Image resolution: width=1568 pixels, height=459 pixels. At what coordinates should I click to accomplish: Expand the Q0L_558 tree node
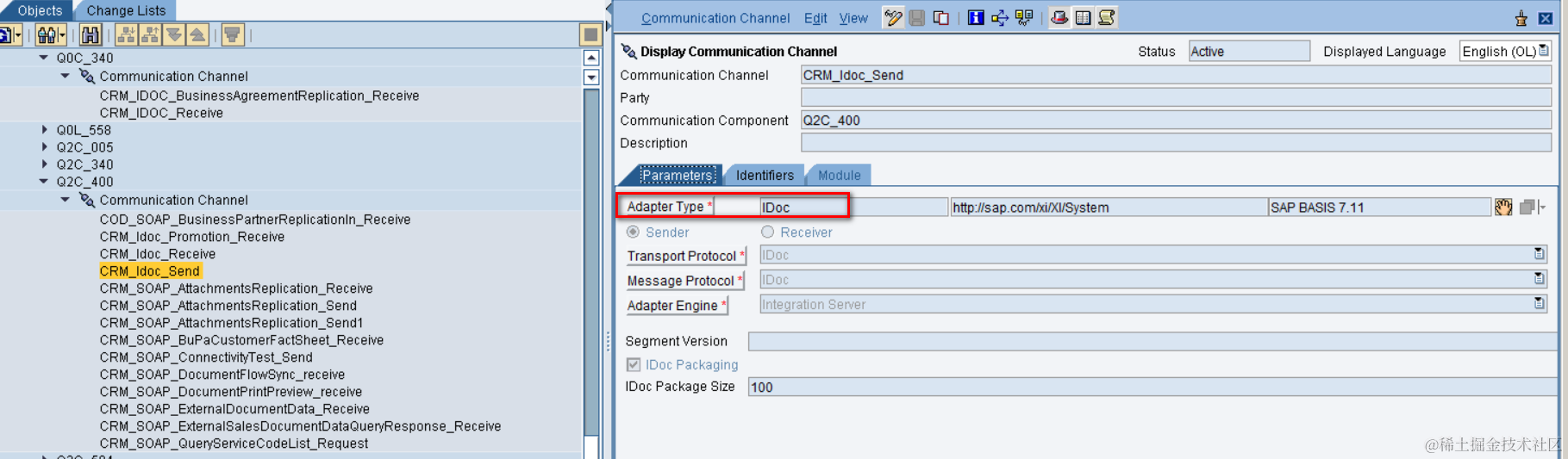(x=45, y=130)
